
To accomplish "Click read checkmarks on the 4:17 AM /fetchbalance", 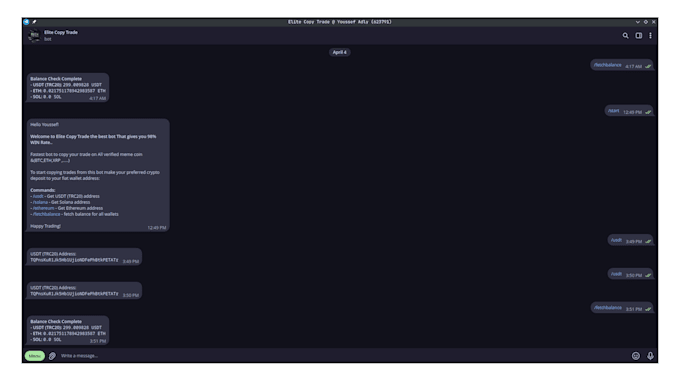I will click(648, 66).
